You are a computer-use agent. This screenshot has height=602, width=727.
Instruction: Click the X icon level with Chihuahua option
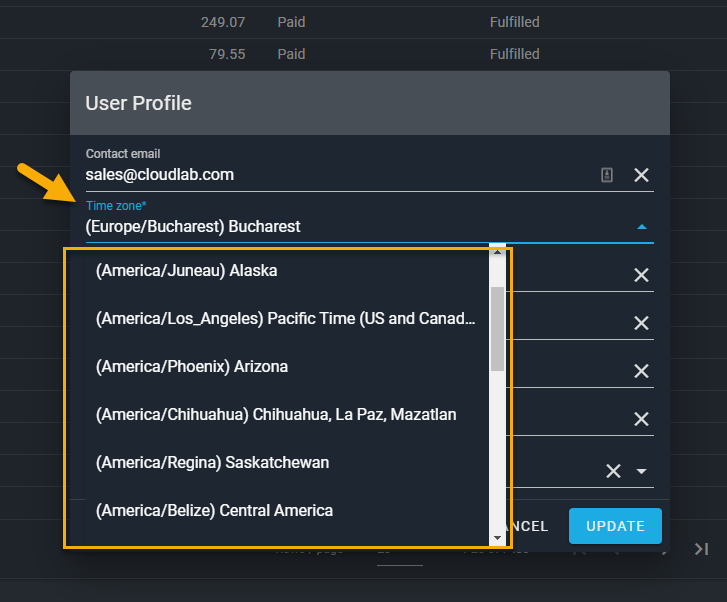[641, 419]
